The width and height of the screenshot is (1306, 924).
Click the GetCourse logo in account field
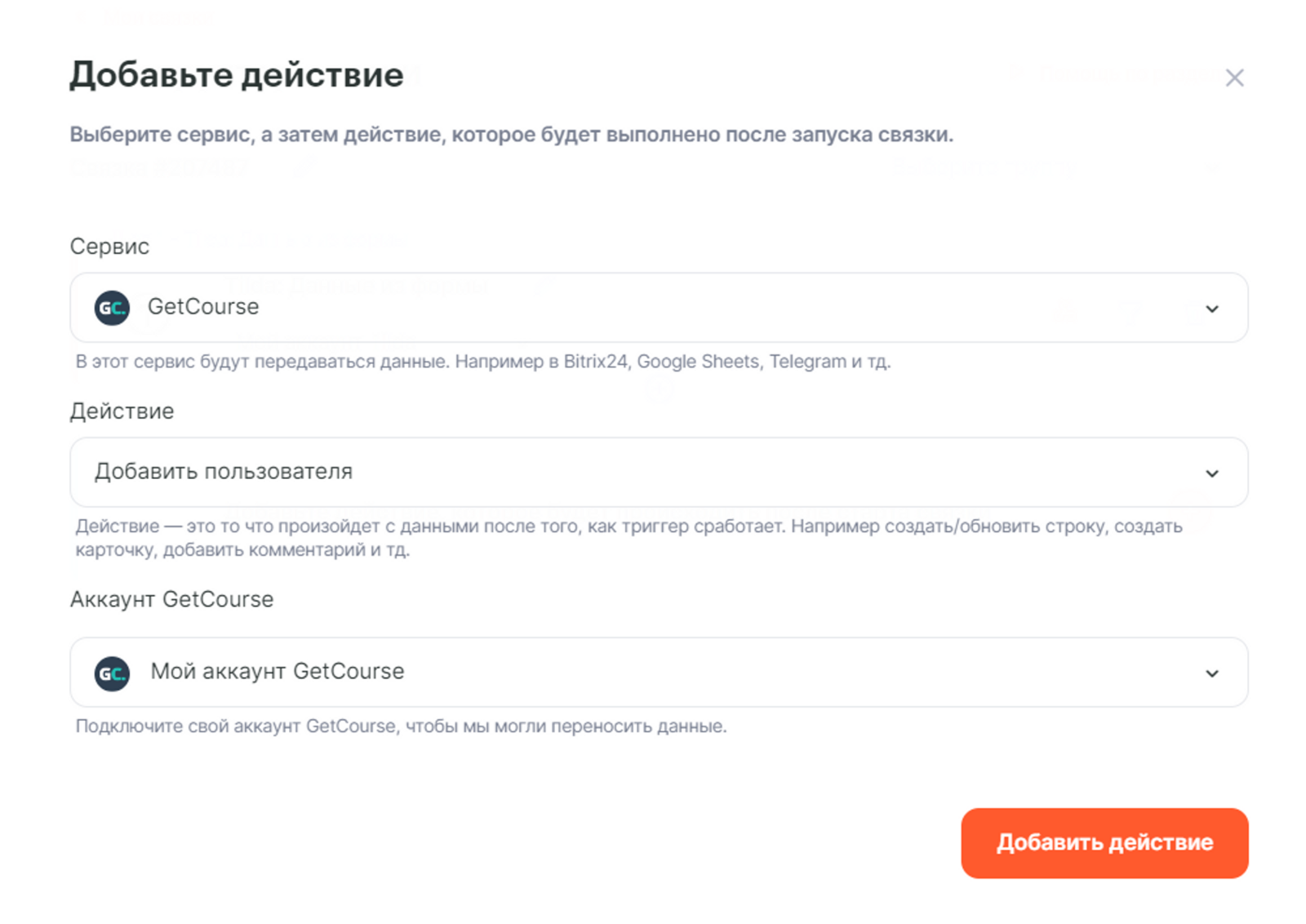pos(112,673)
